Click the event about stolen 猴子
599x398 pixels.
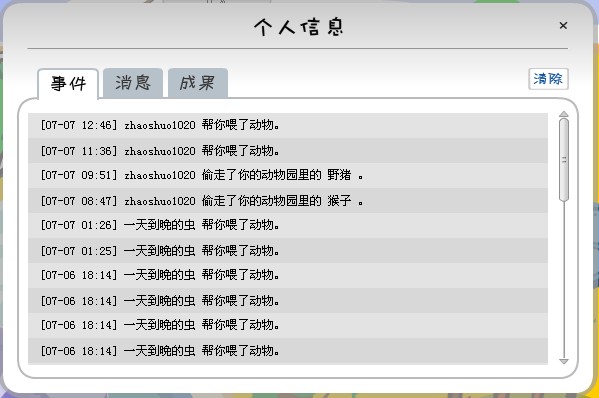[x=288, y=201]
